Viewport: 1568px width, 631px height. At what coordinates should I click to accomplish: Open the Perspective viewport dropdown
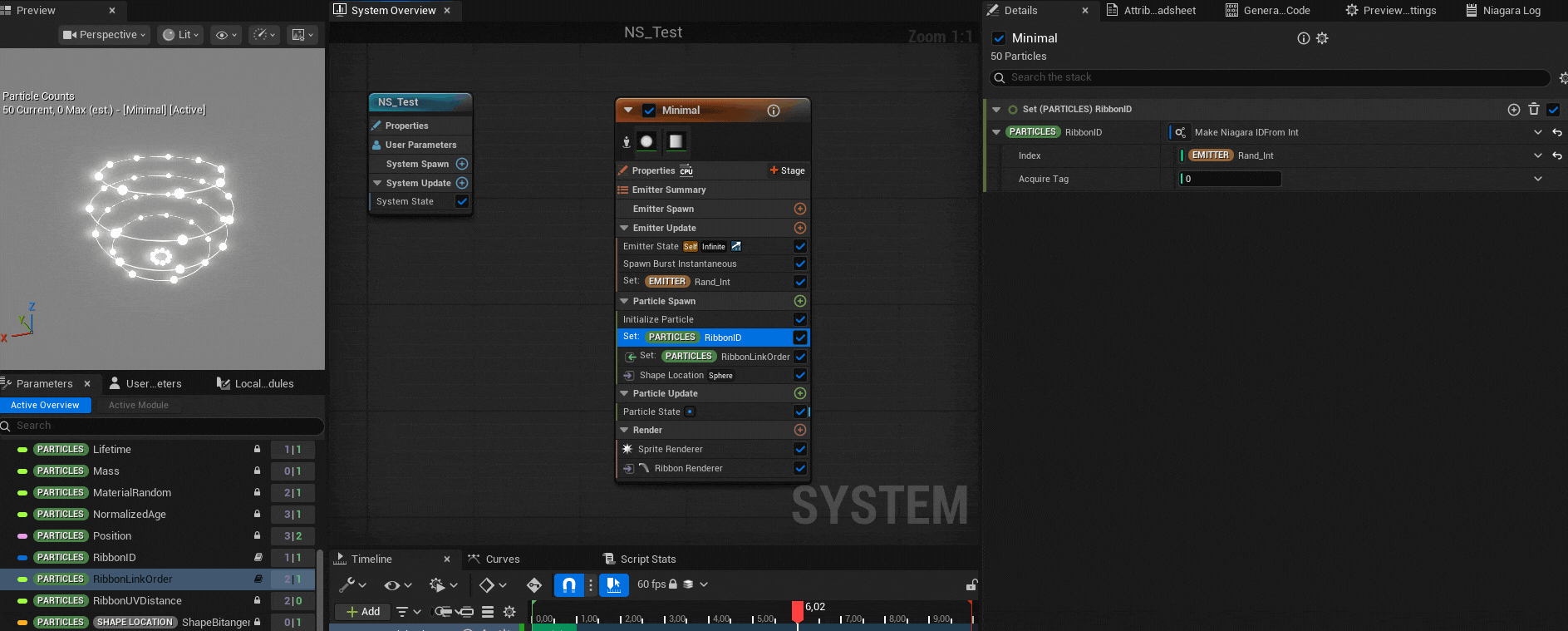pos(105,35)
